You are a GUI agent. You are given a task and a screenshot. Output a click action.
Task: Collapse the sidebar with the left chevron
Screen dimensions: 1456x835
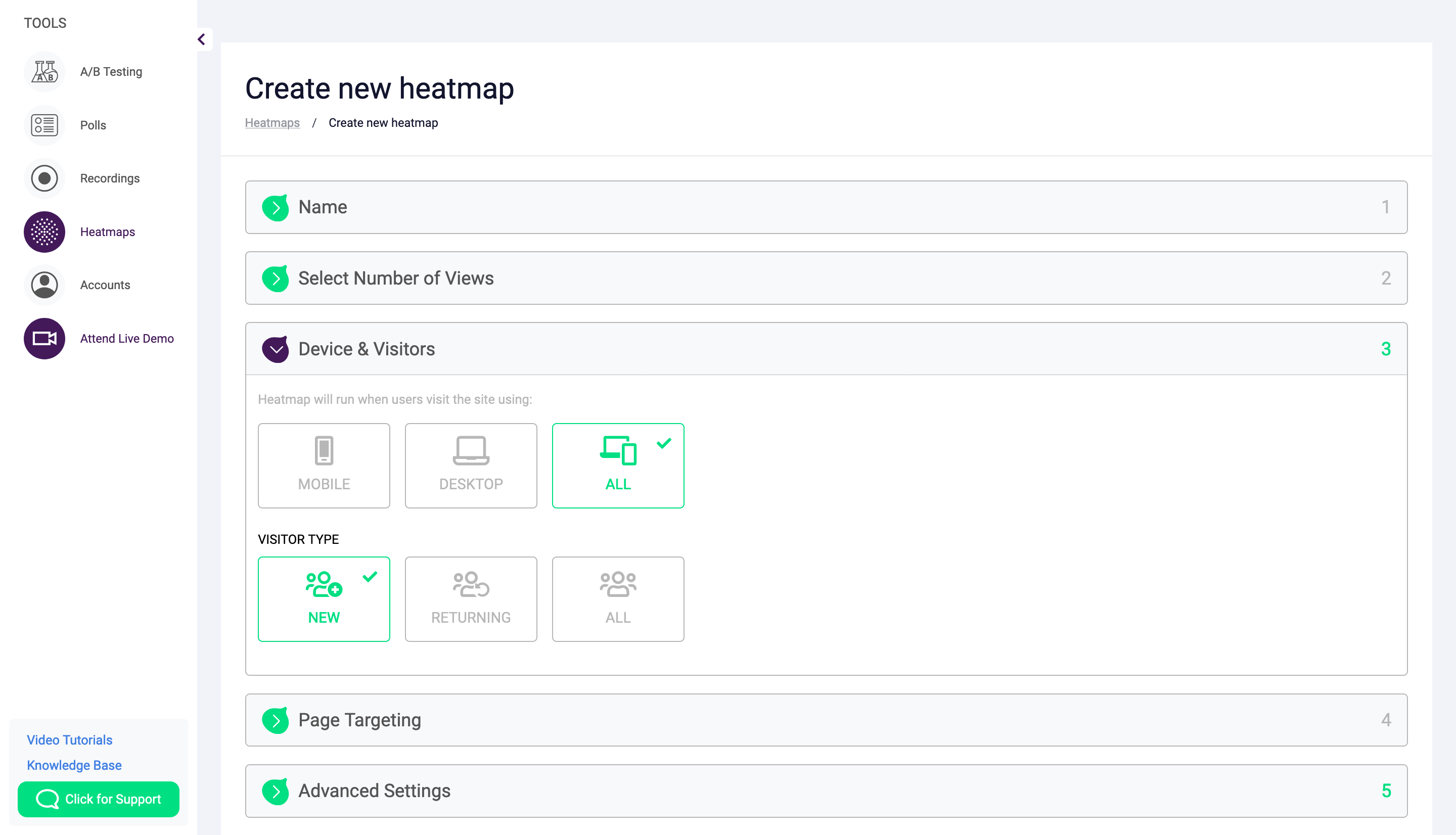coord(201,39)
